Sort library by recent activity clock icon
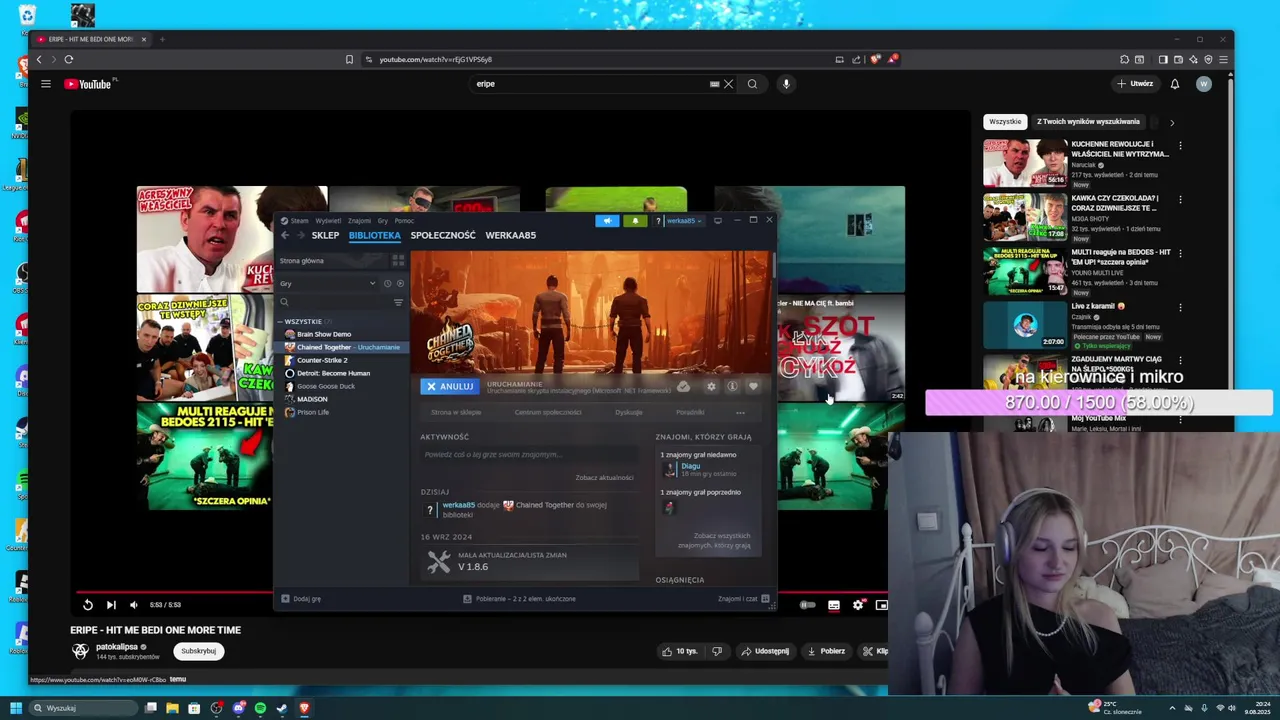 click(388, 284)
